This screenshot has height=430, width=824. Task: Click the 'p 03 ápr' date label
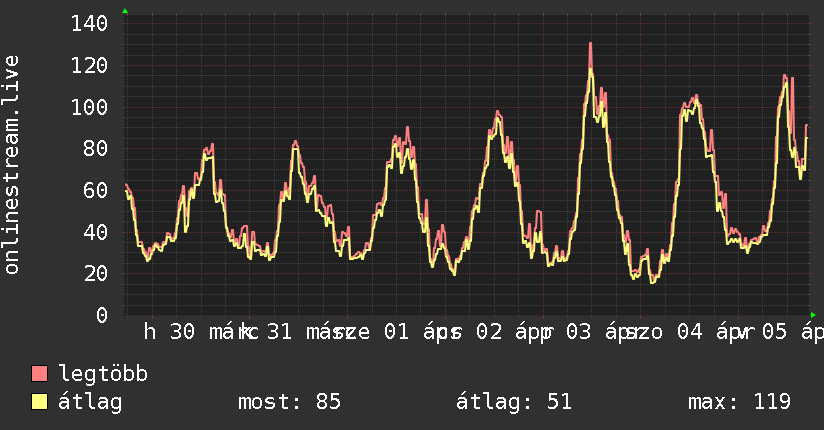(x=592, y=332)
